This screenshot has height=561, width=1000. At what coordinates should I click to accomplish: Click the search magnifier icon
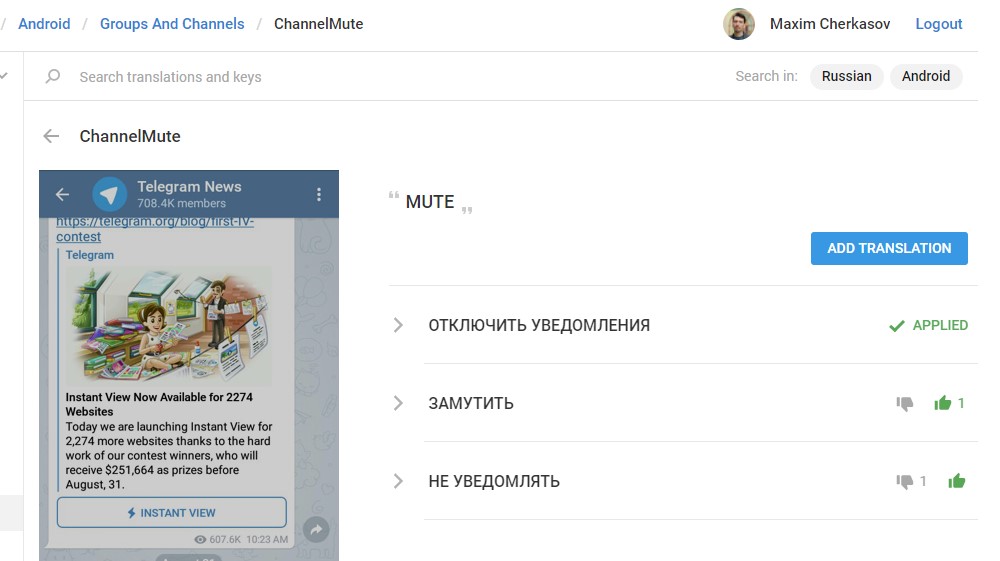[x=53, y=76]
